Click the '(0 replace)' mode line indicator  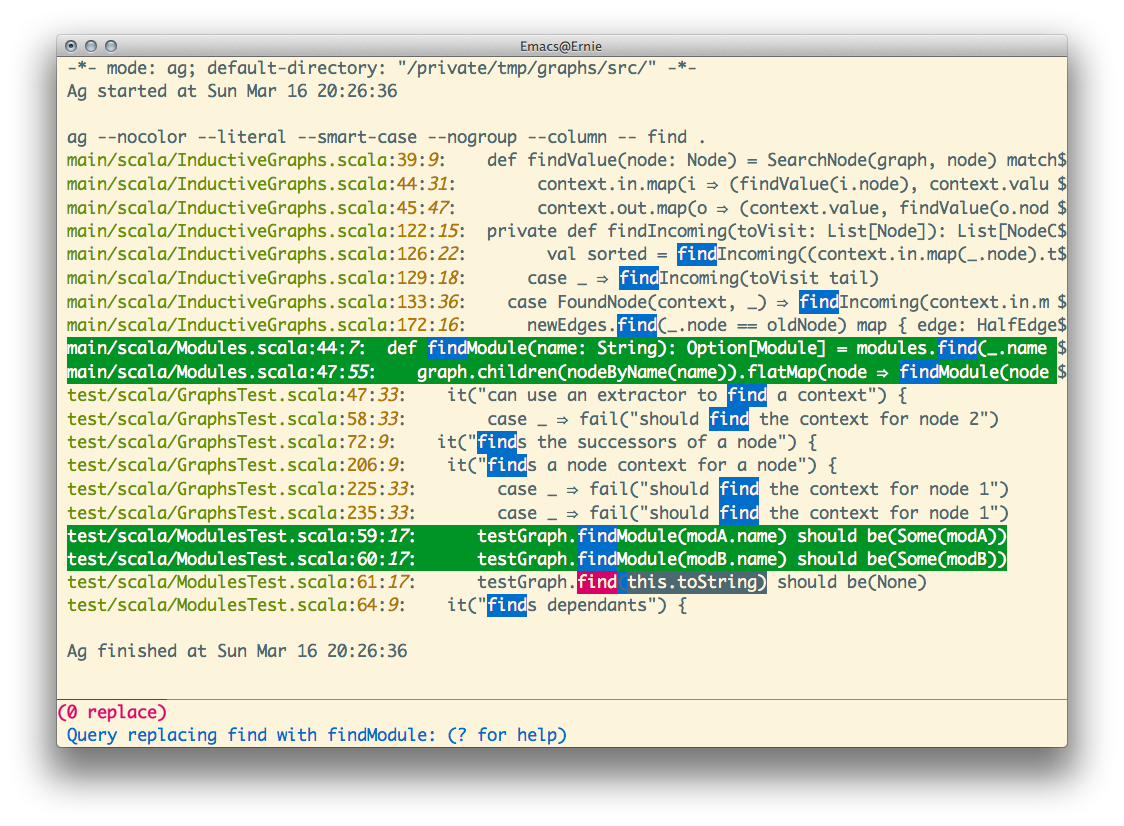[113, 712]
